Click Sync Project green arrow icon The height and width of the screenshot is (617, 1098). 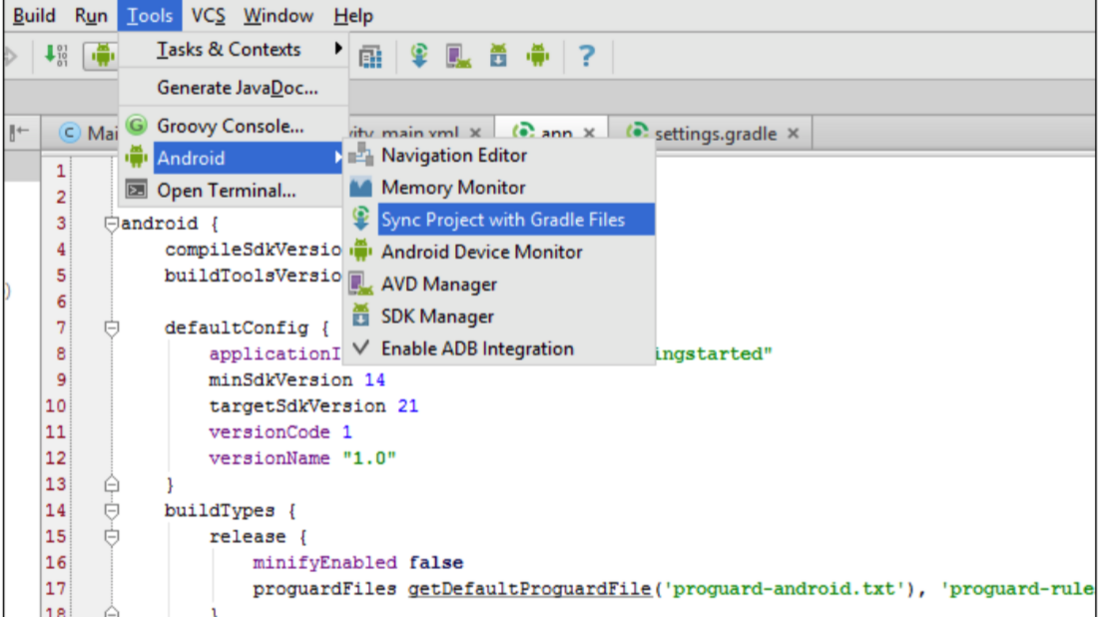[x=361, y=219]
